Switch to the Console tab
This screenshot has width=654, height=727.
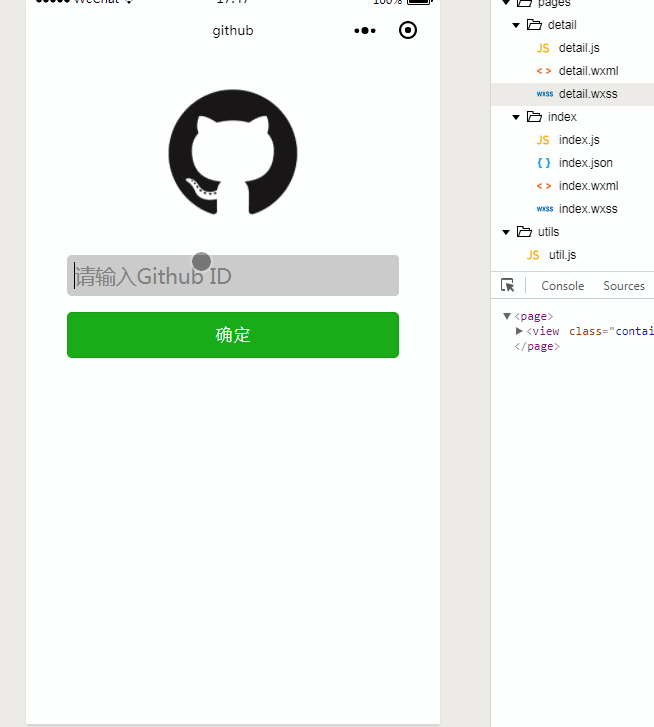pyautogui.click(x=562, y=286)
